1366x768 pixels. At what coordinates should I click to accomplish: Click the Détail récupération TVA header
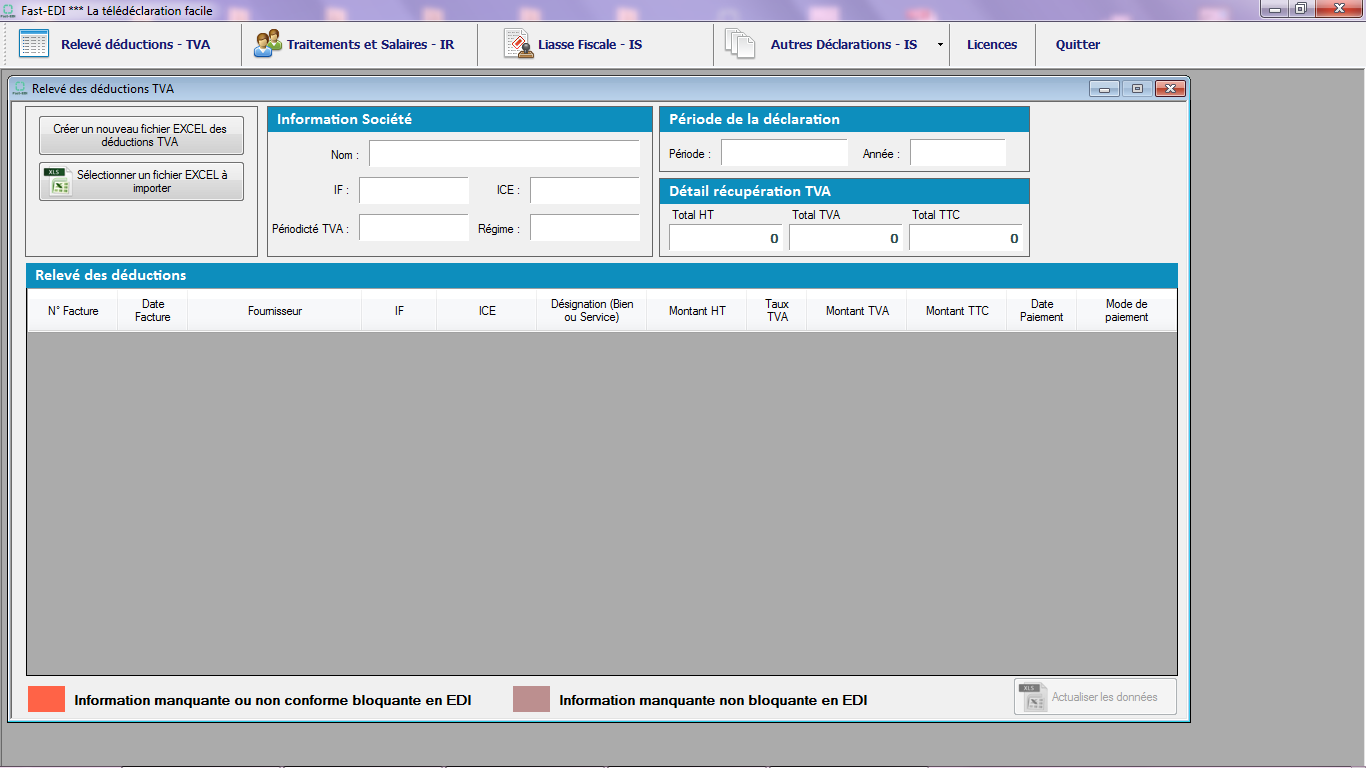click(x=844, y=191)
